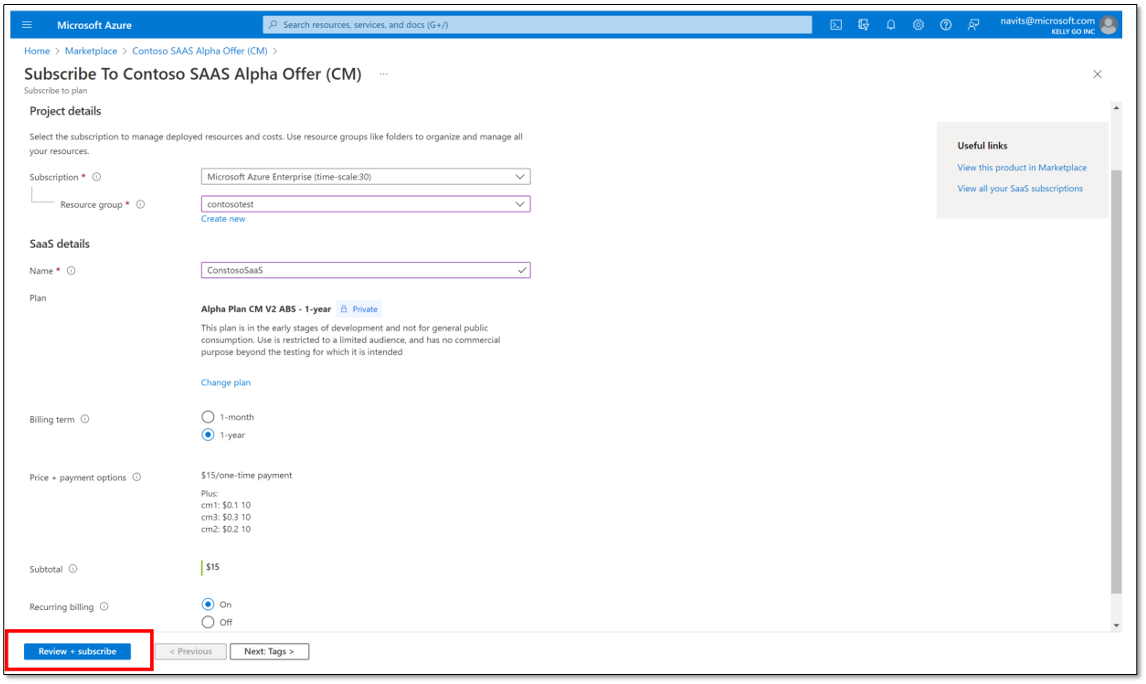Click the Review + subscribe button
This screenshot has width=1146, height=684.
pyautogui.click(x=75, y=651)
